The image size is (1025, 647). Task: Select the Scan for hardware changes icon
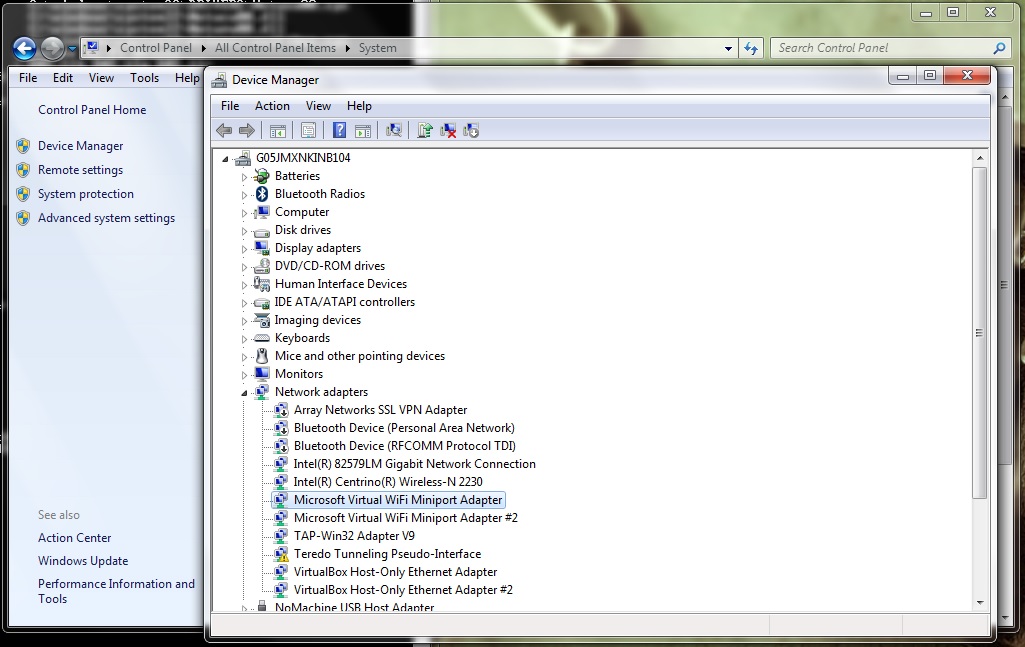394,130
